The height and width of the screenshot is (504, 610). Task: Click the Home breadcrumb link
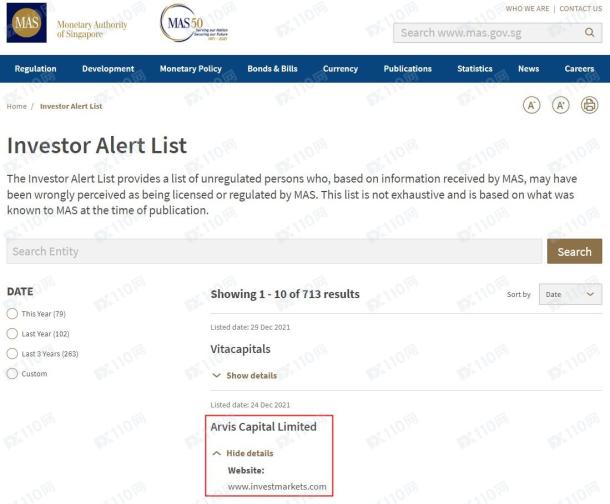pos(17,106)
